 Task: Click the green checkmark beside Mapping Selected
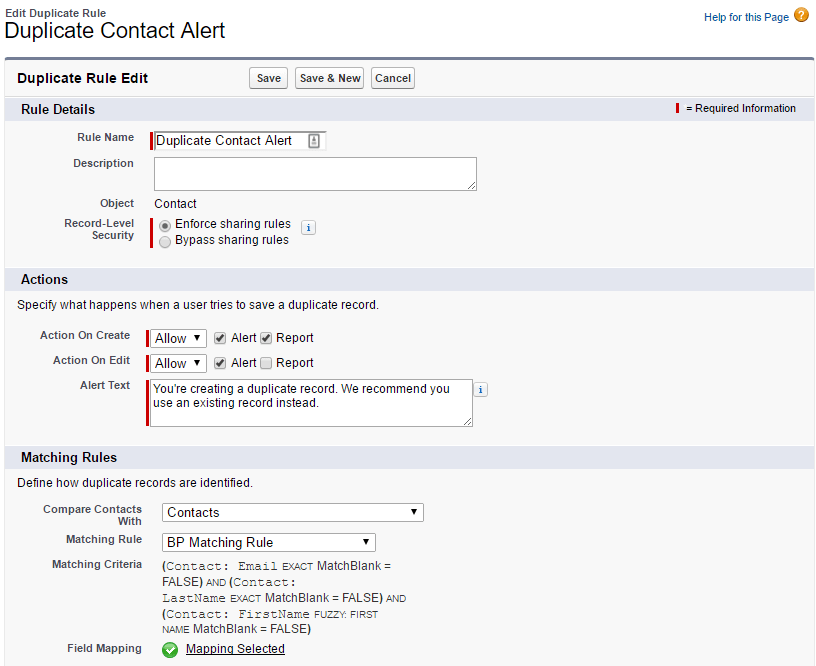tap(170, 650)
